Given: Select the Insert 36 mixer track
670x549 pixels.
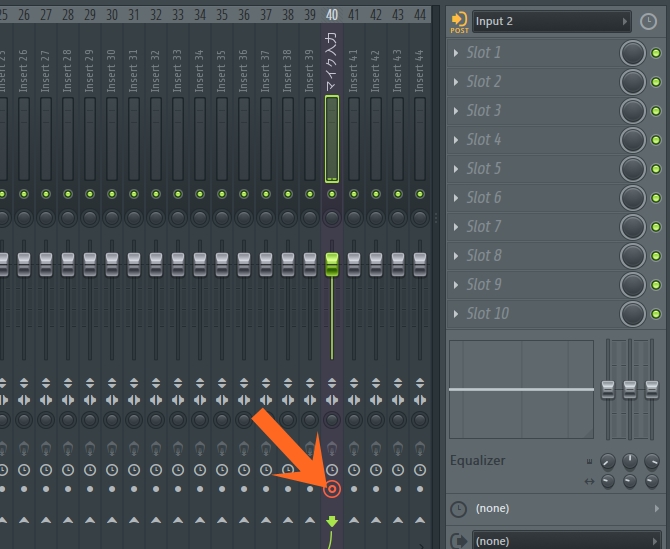Looking at the screenshot, I should coord(244,70).
